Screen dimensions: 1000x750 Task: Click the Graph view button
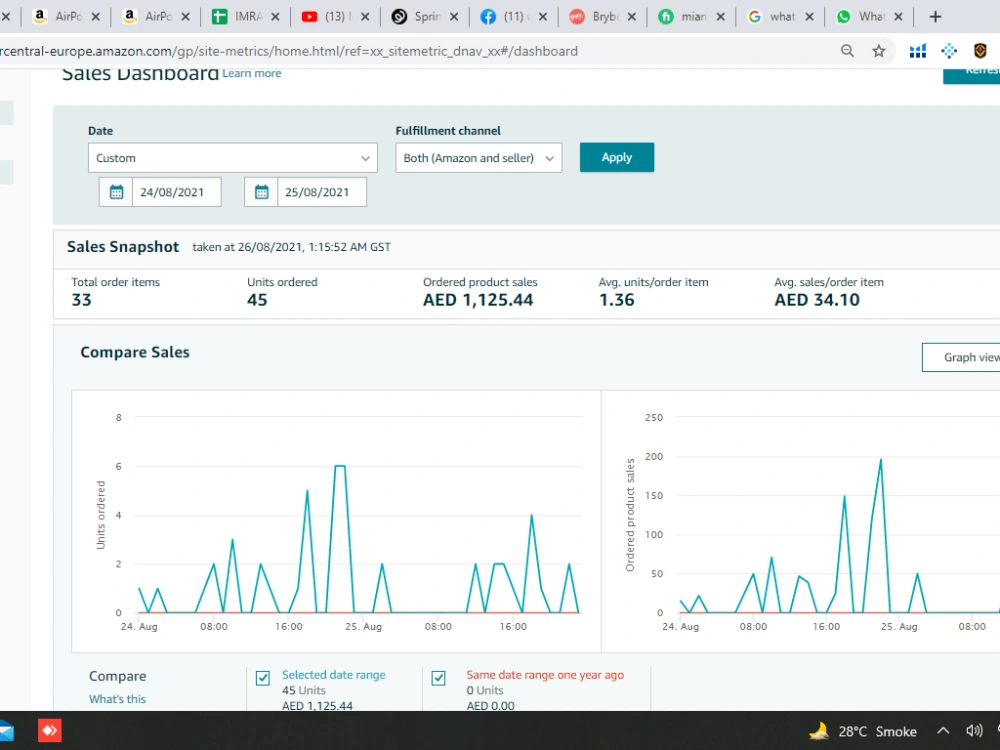[x=961, y=357]
